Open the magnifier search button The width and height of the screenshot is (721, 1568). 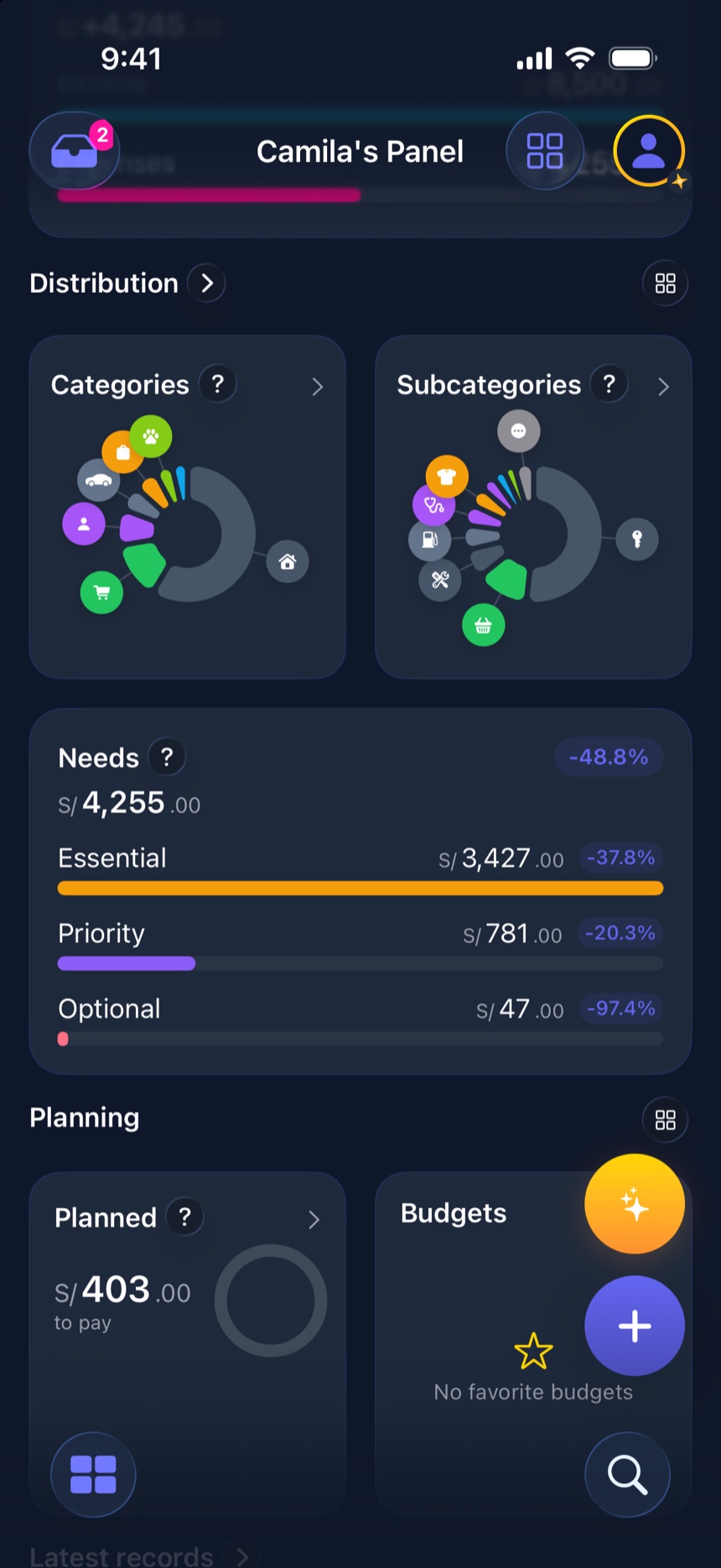tap(627, 1474)
